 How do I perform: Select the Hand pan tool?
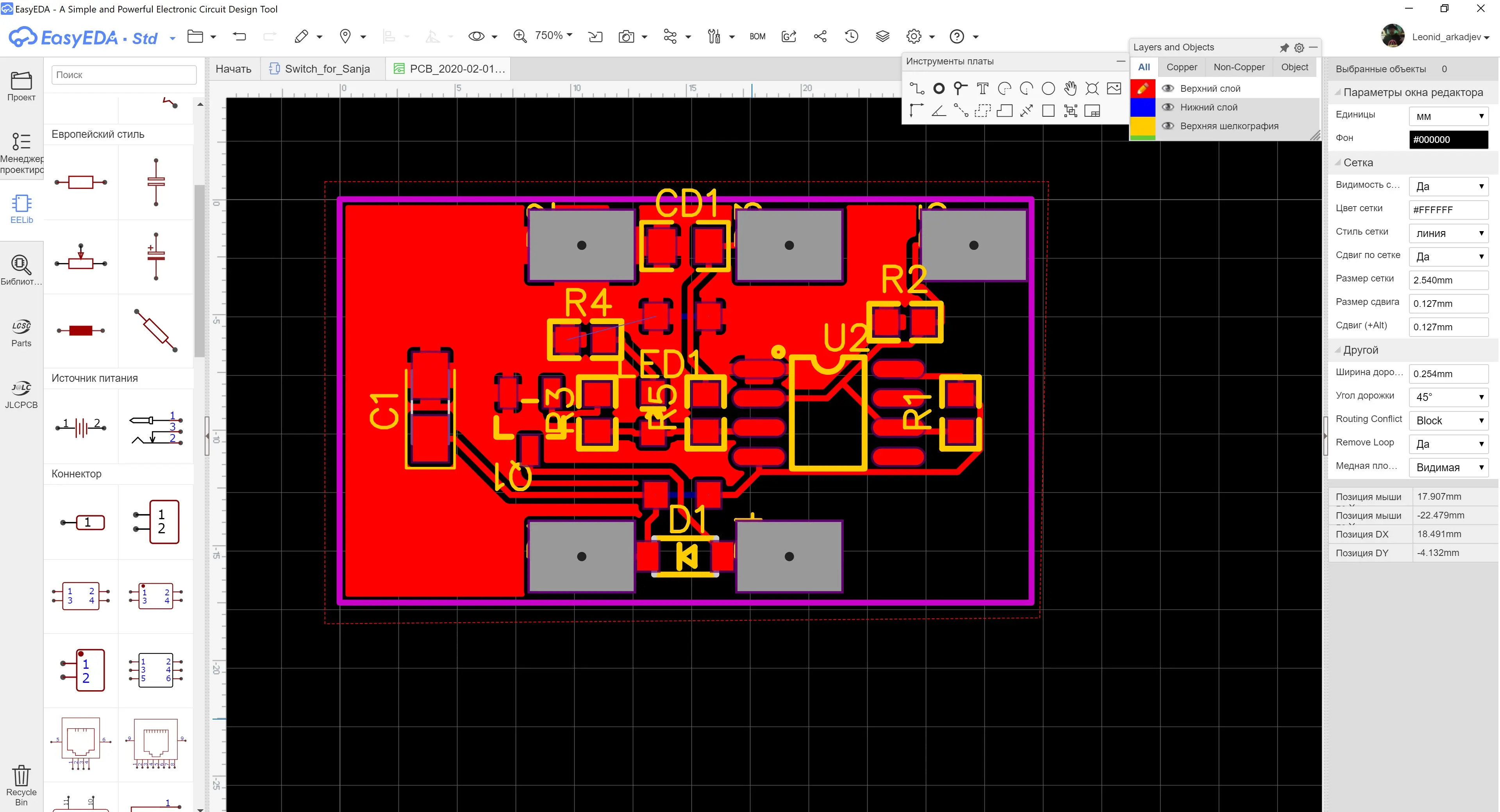[x=1070, y=89]
